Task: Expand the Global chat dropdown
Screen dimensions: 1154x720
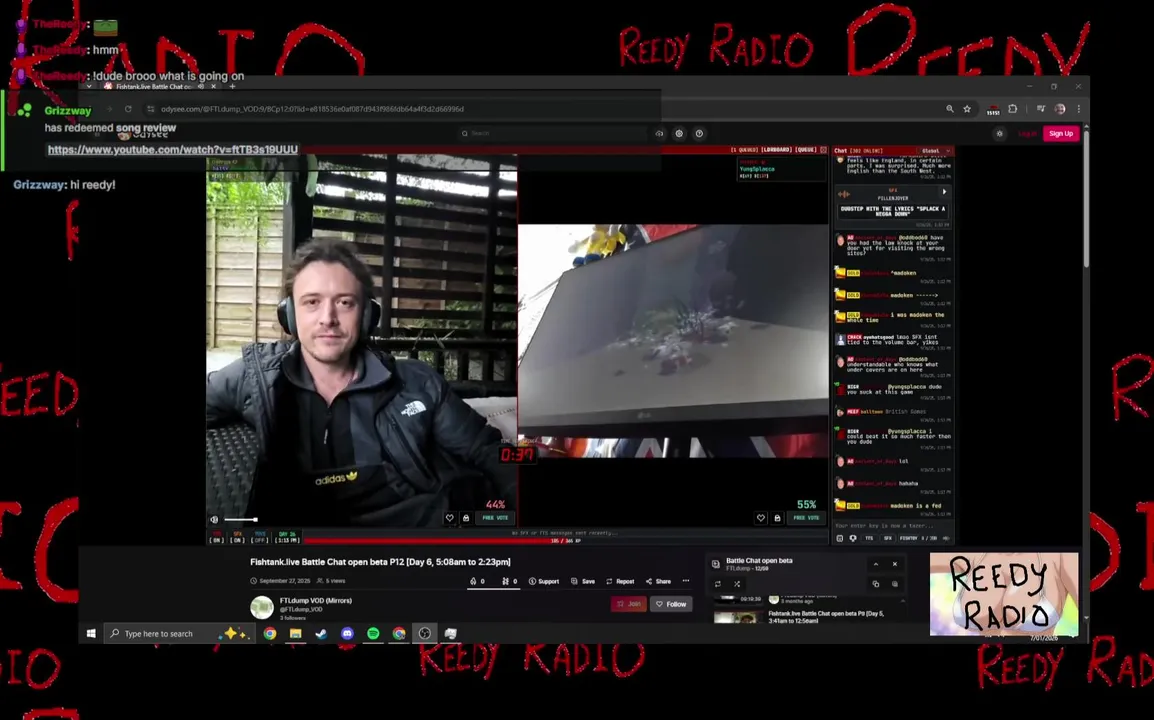Action: pyautogui.click(x=935, y=150)
